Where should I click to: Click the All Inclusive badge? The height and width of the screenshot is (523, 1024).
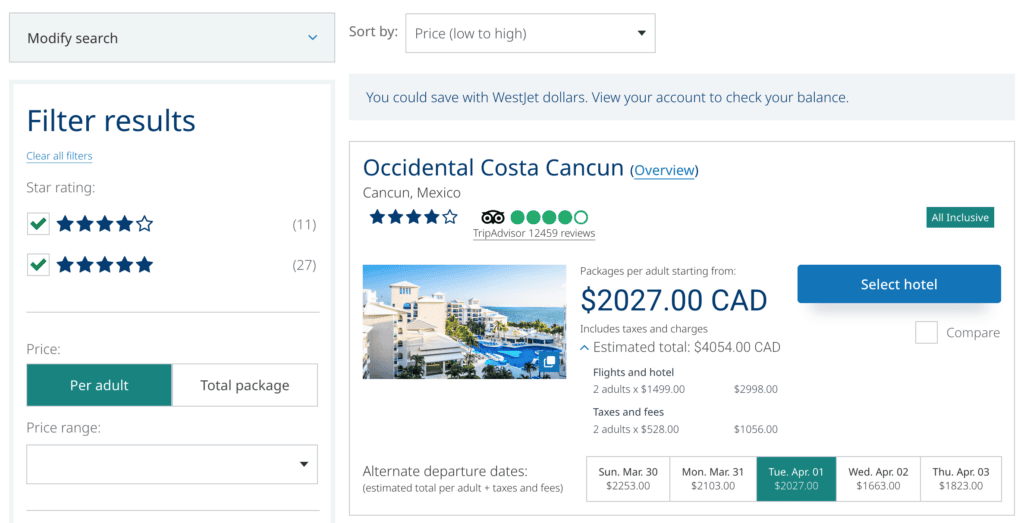[x=959, y=218]
